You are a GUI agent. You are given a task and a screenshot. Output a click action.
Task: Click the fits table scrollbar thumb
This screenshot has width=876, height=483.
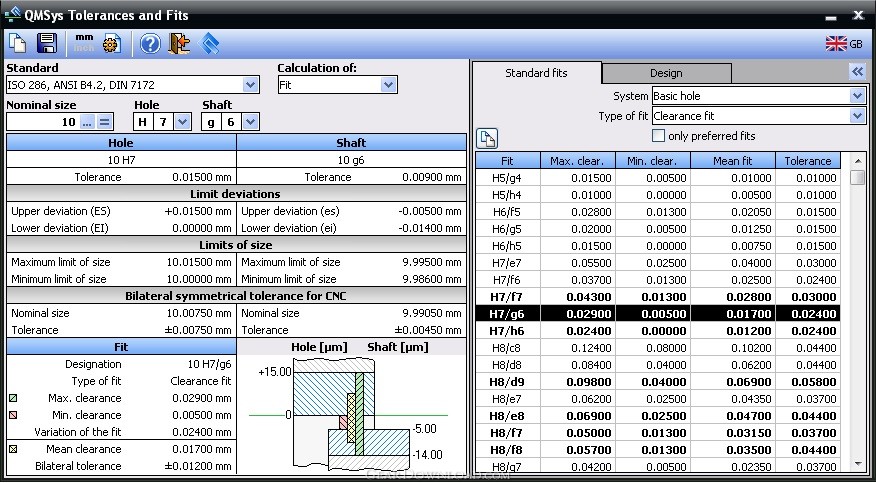click(858, 178)
